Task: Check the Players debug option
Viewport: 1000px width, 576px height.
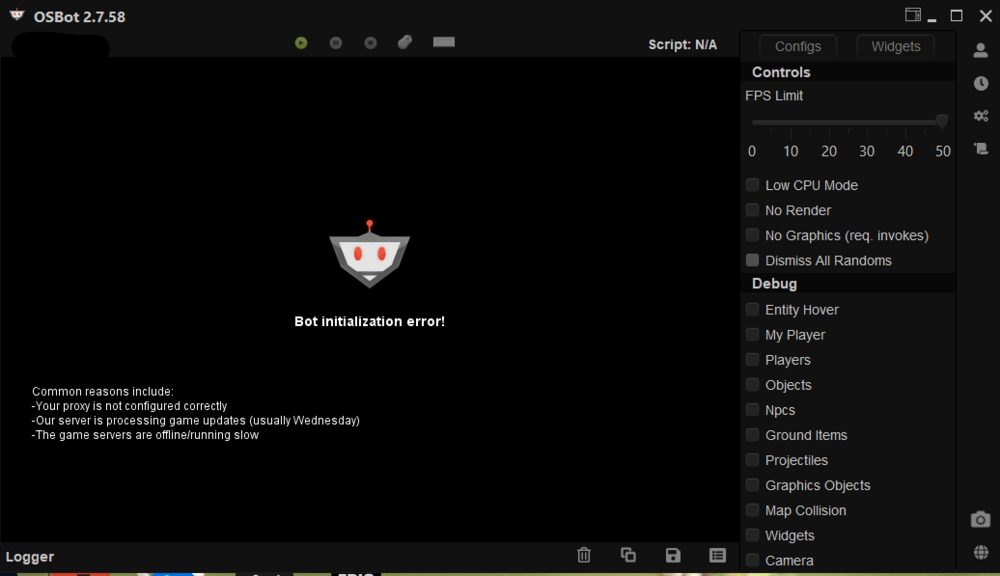Action: pos(753,360)
